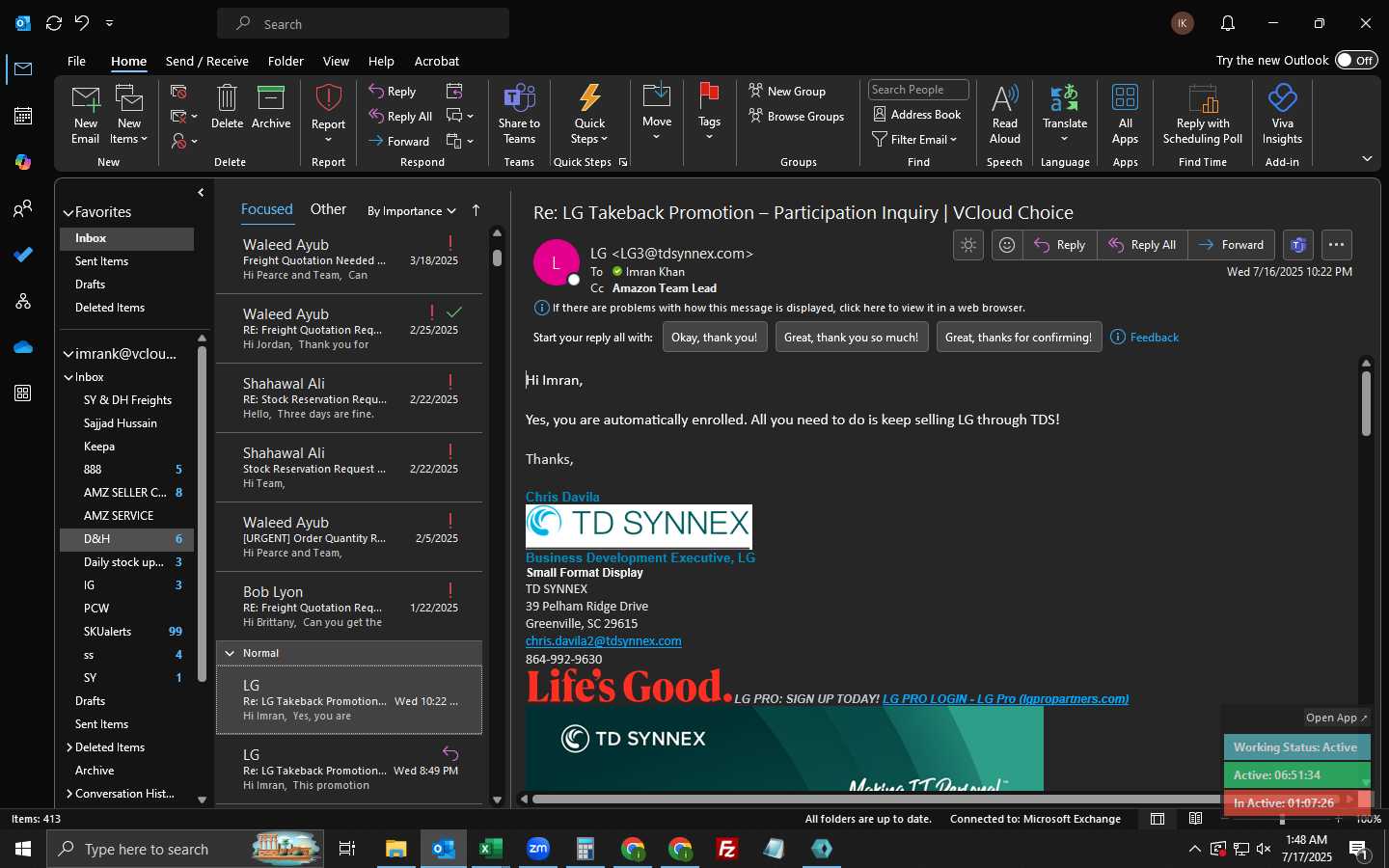Switch to Normal view in status bar
The image size is (1389, 868).
(1157, 819)
